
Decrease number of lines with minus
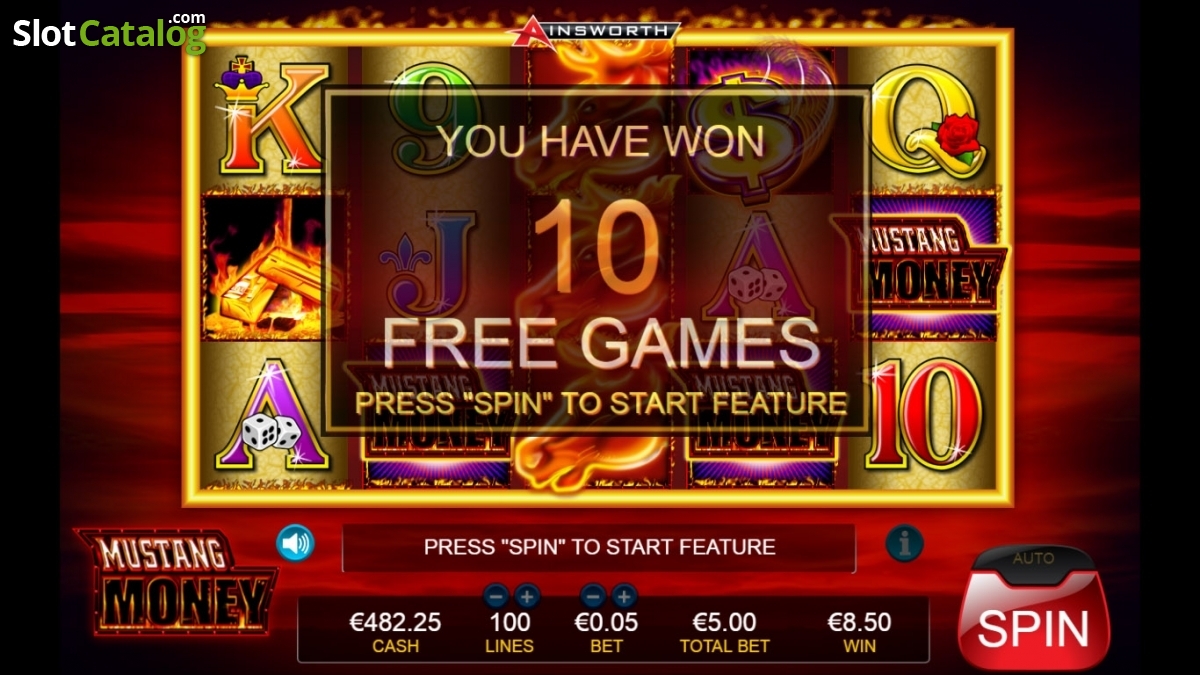[497, 597]
